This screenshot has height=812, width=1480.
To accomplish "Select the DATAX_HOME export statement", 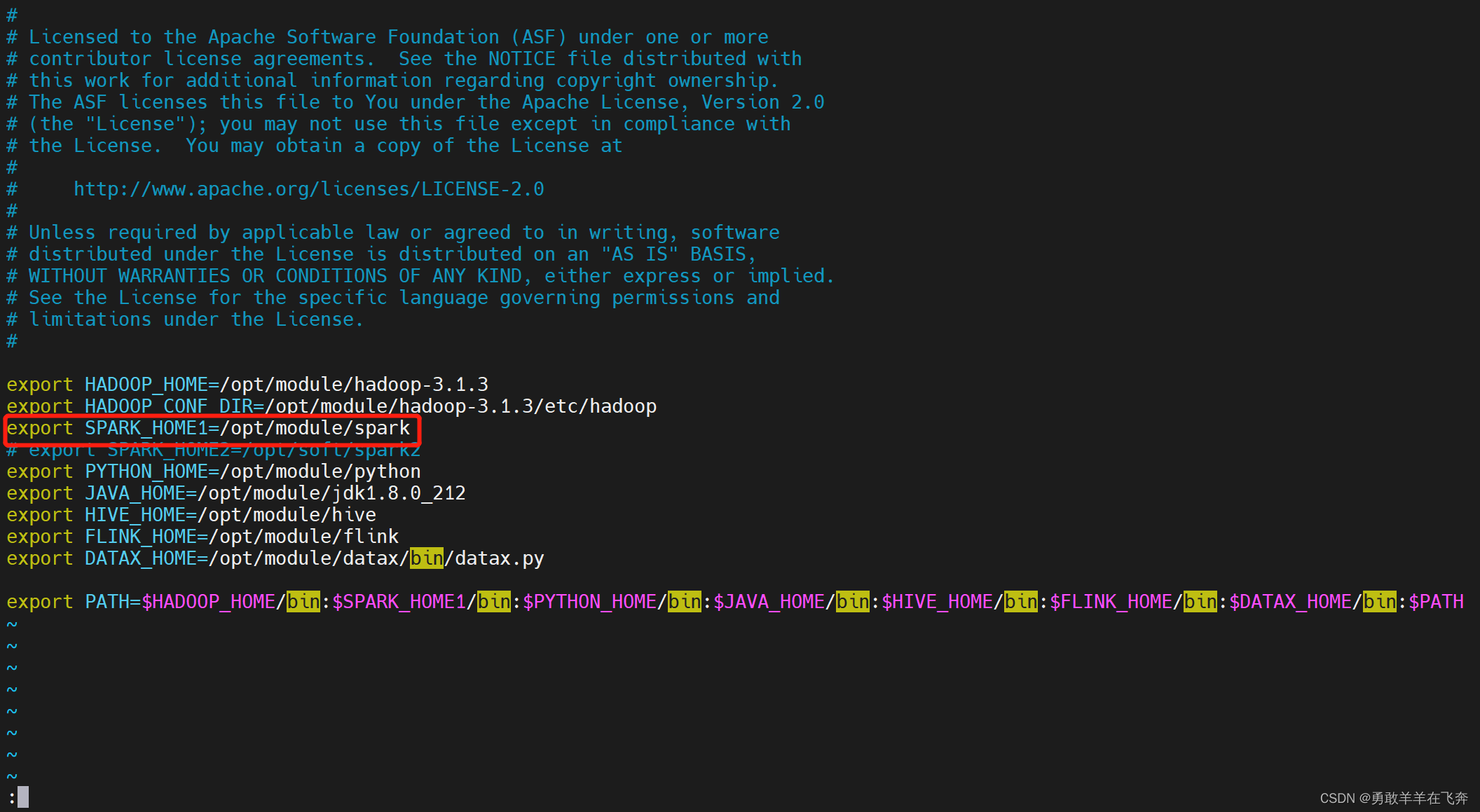I will pos(275,560).
